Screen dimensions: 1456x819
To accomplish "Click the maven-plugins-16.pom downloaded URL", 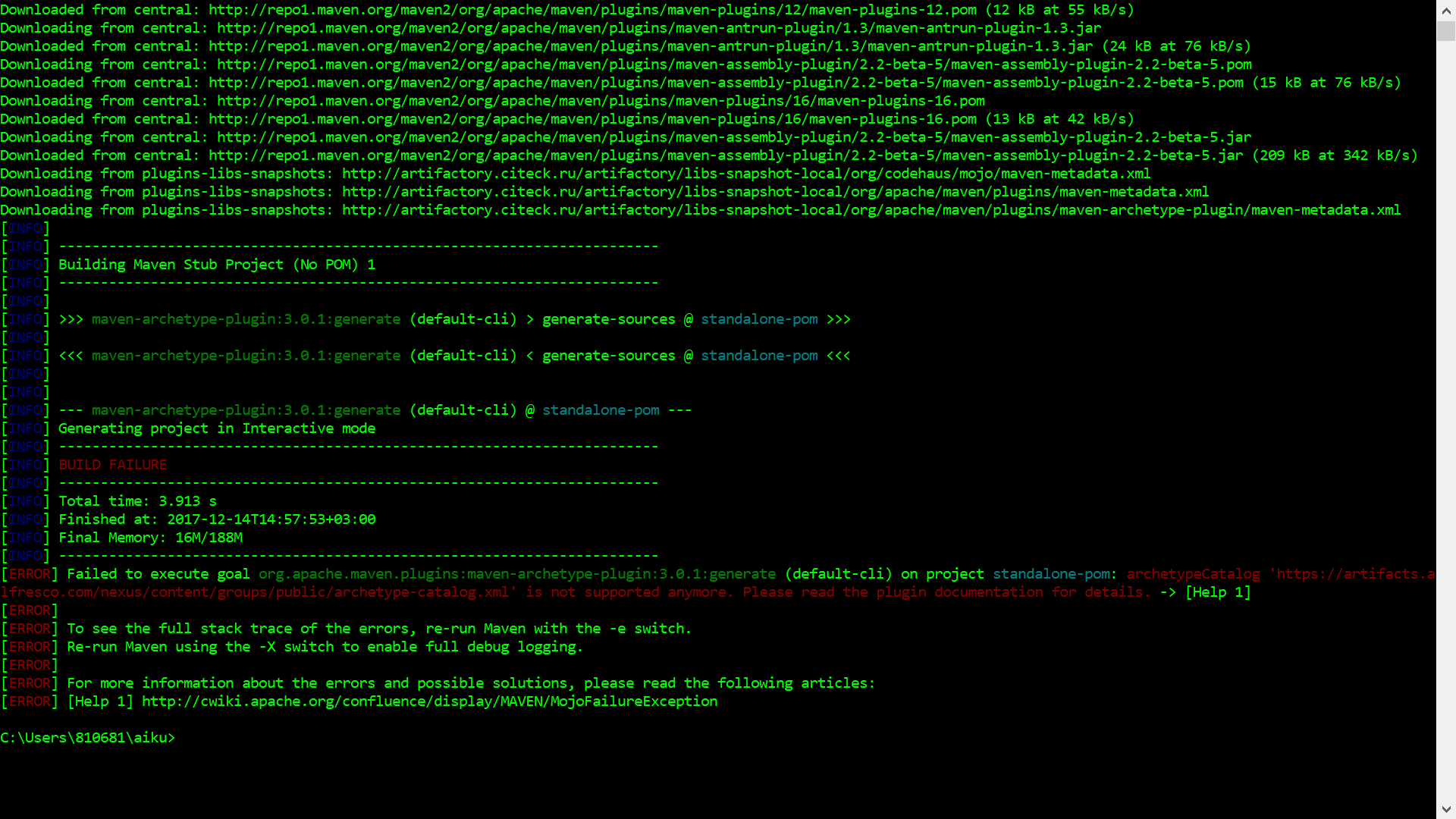I will [591, 119].
